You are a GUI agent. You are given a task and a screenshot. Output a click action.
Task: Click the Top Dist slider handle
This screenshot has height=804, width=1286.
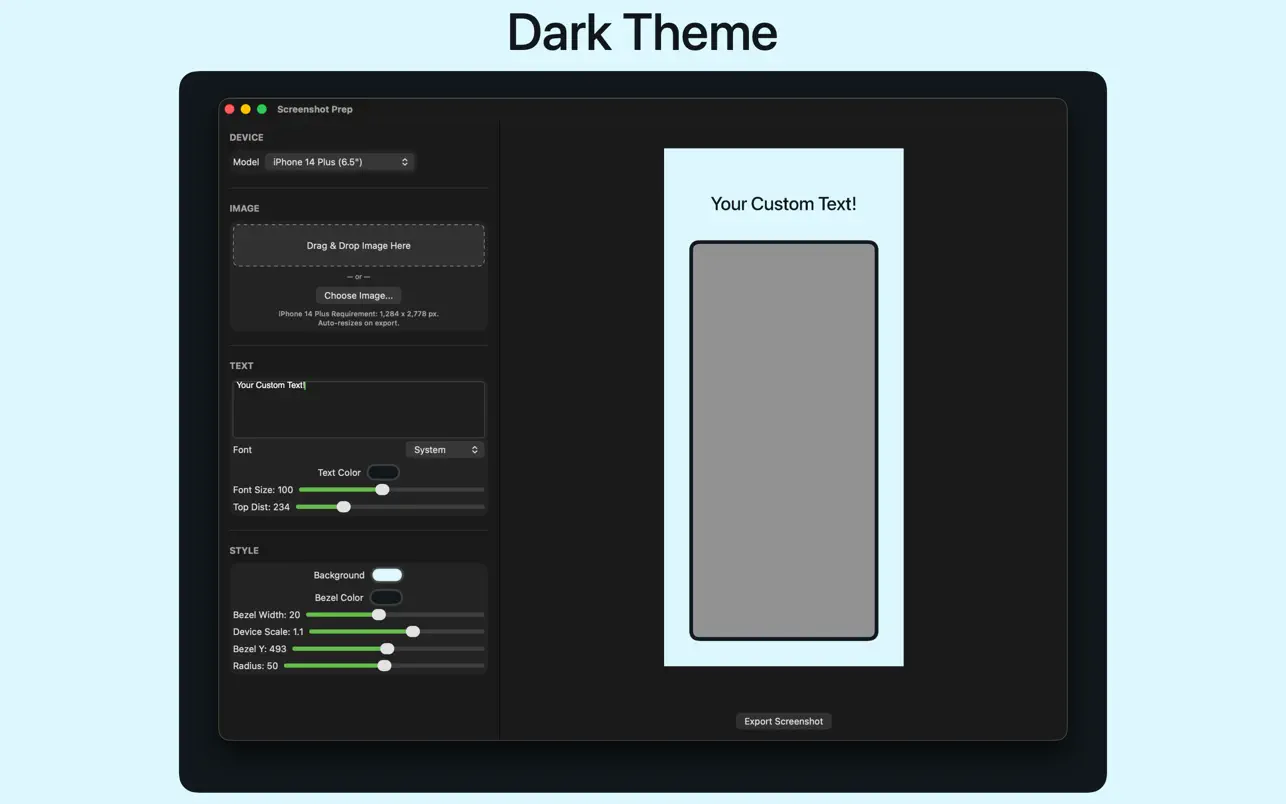[343, 507]
